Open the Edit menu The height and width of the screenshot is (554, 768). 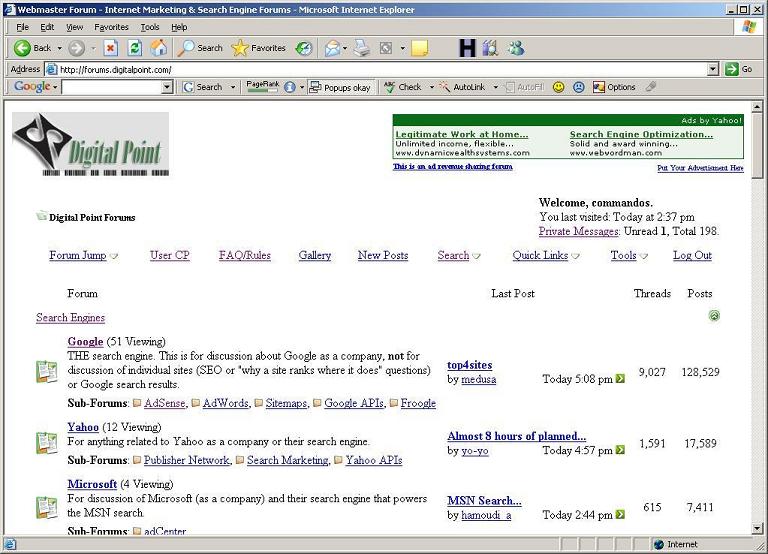[x=47, y=27]
